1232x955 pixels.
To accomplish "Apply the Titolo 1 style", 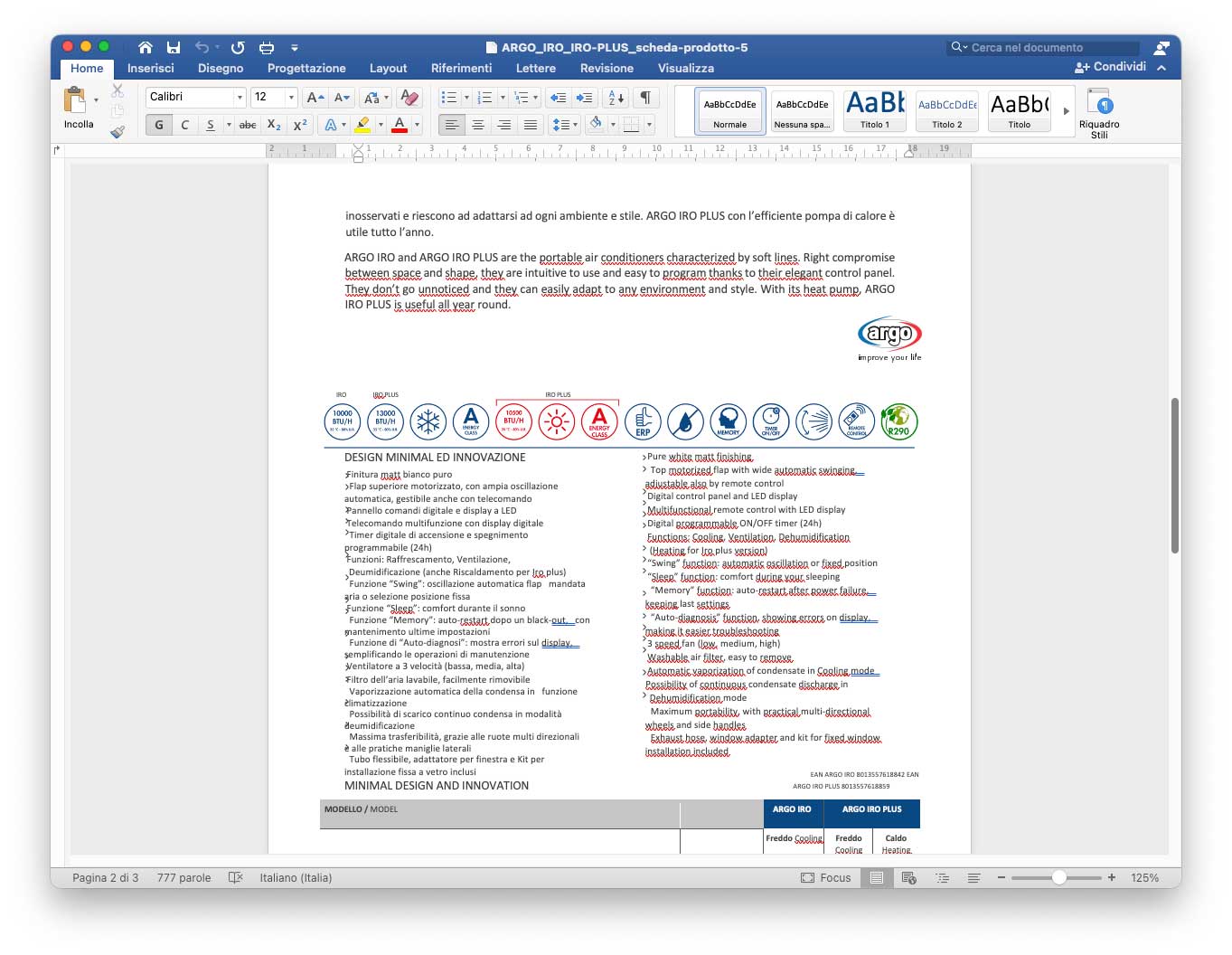I will (x=874, y=111).
